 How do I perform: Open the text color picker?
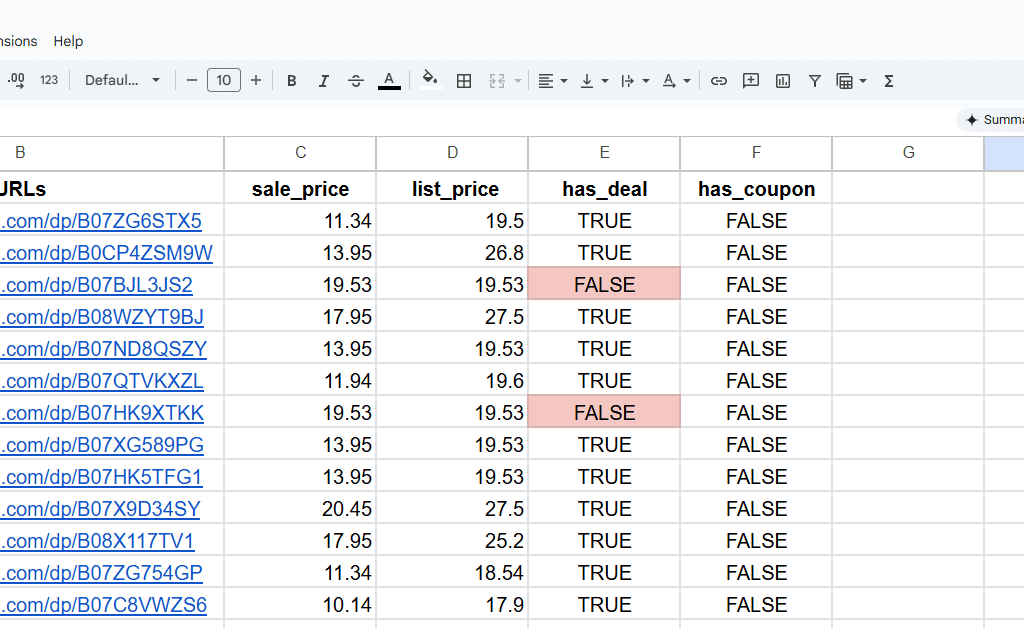(x=389, y=81)
